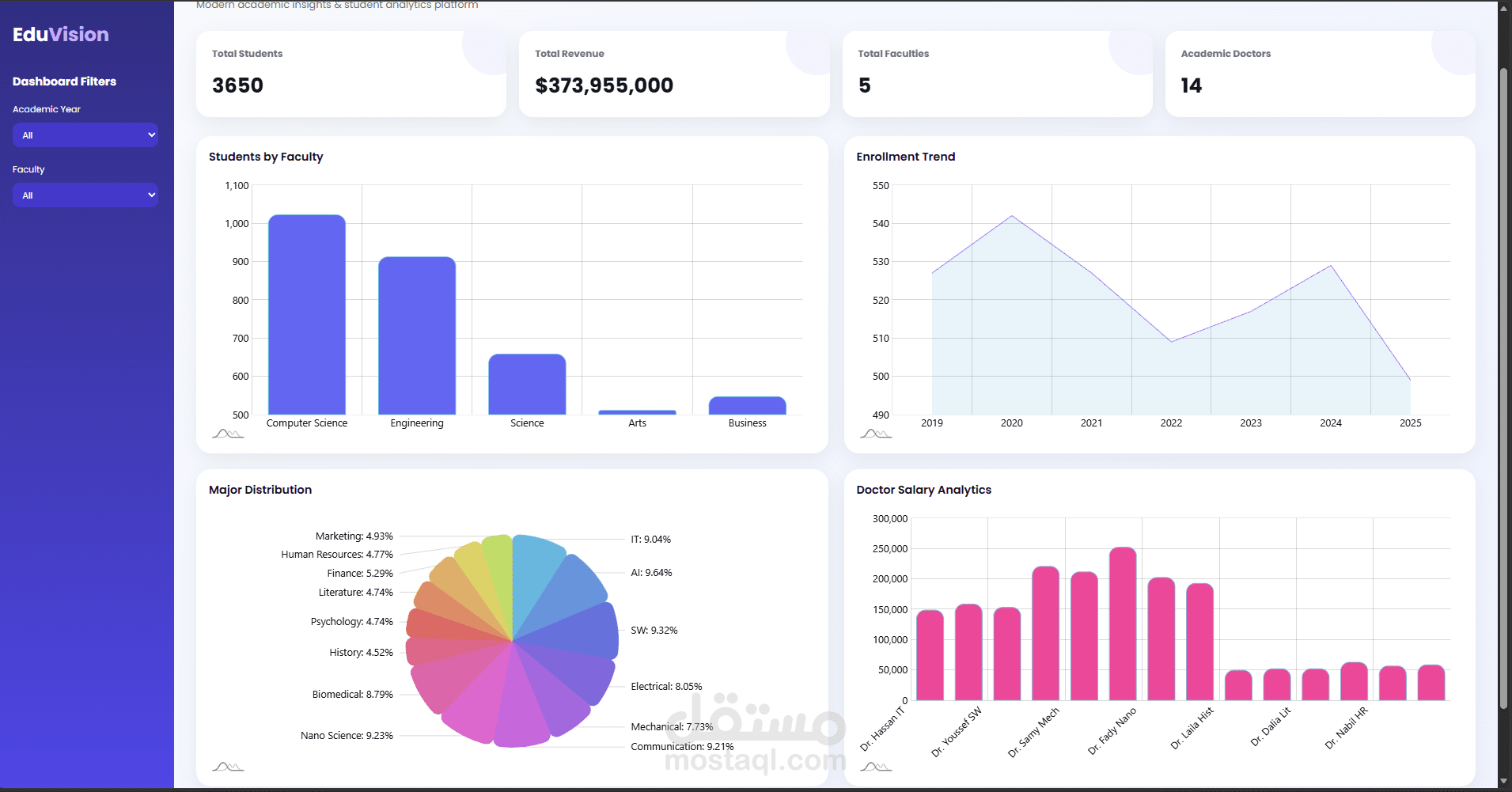Click the Computer Science bar

click(x=307, y=314)
